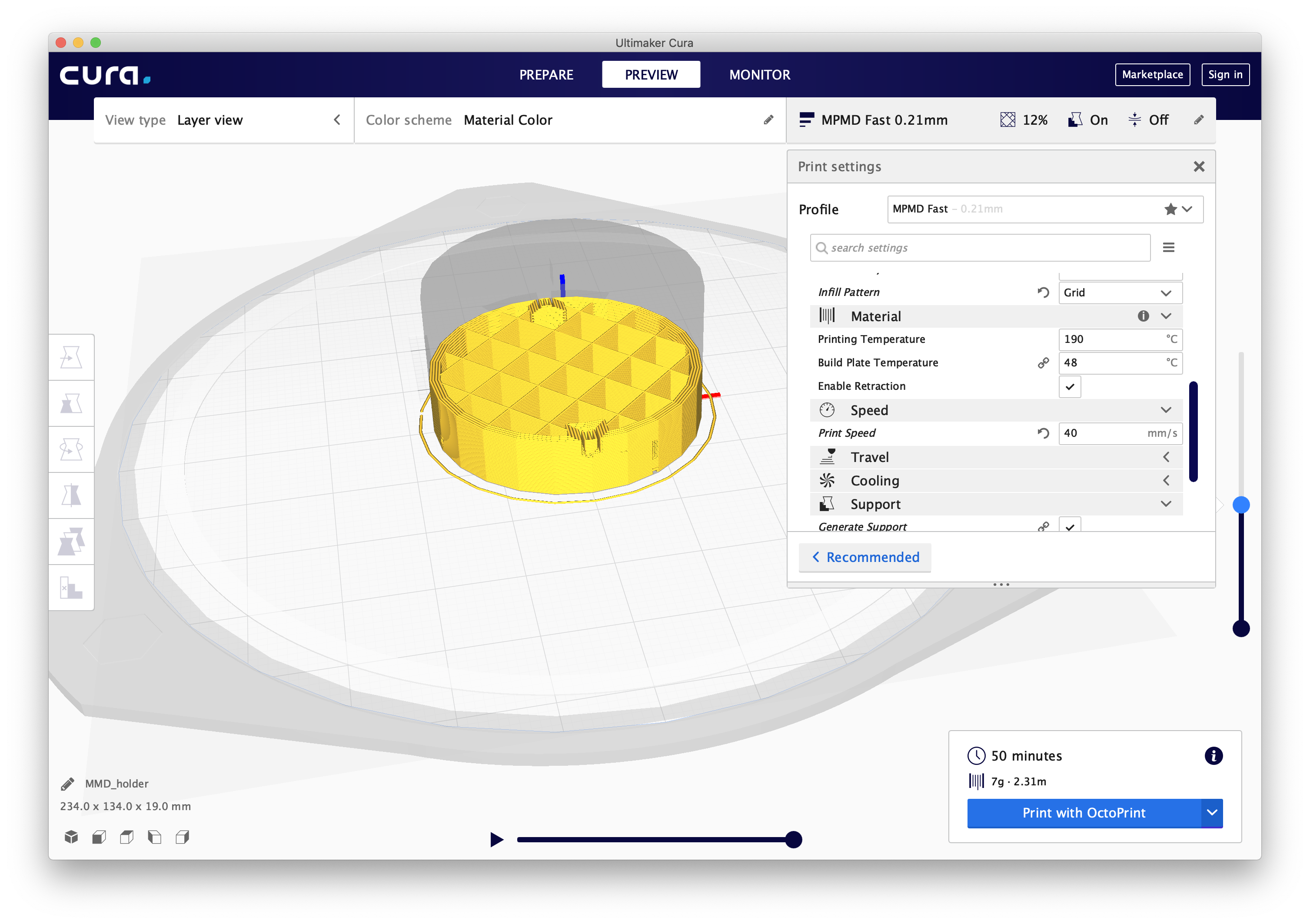Click the search settings field
This screenshot has height=924, width=1310.
click(980, 248)
